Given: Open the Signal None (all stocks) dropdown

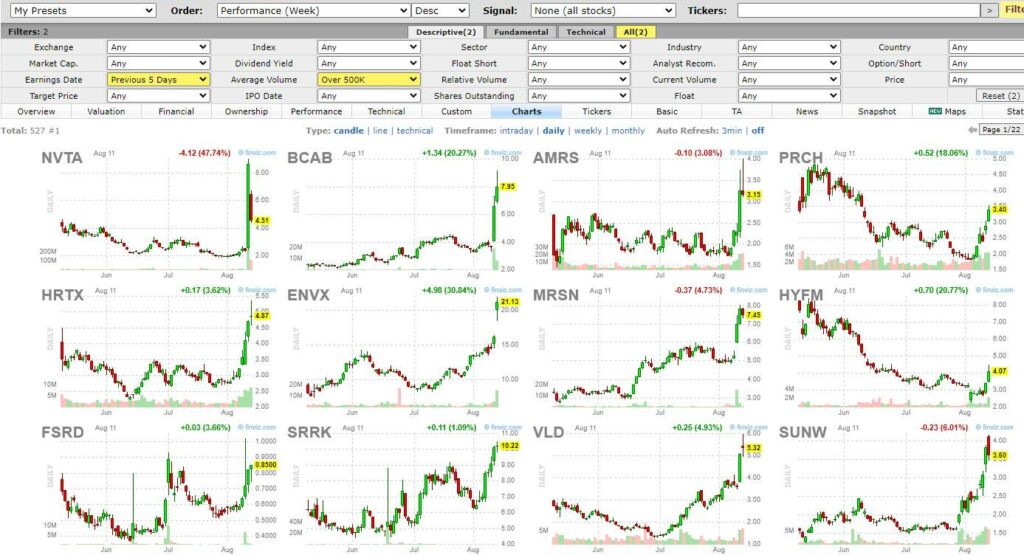Looking at the screenshot, I should (603, 10).
